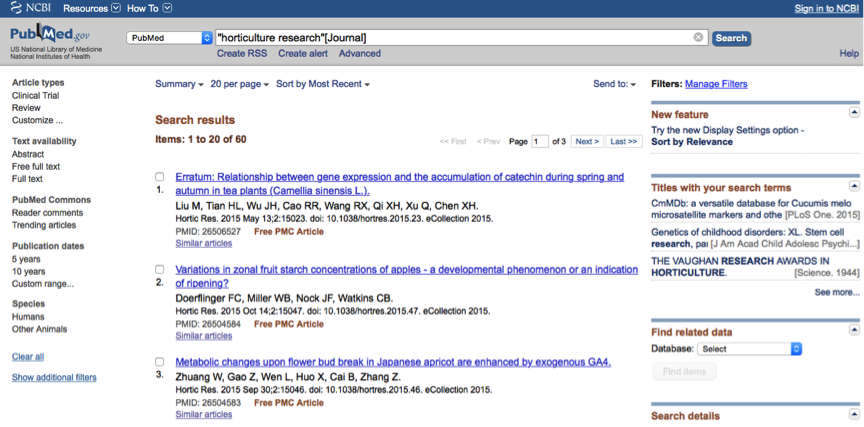Click the Manage Filters link

click(716, 84)
